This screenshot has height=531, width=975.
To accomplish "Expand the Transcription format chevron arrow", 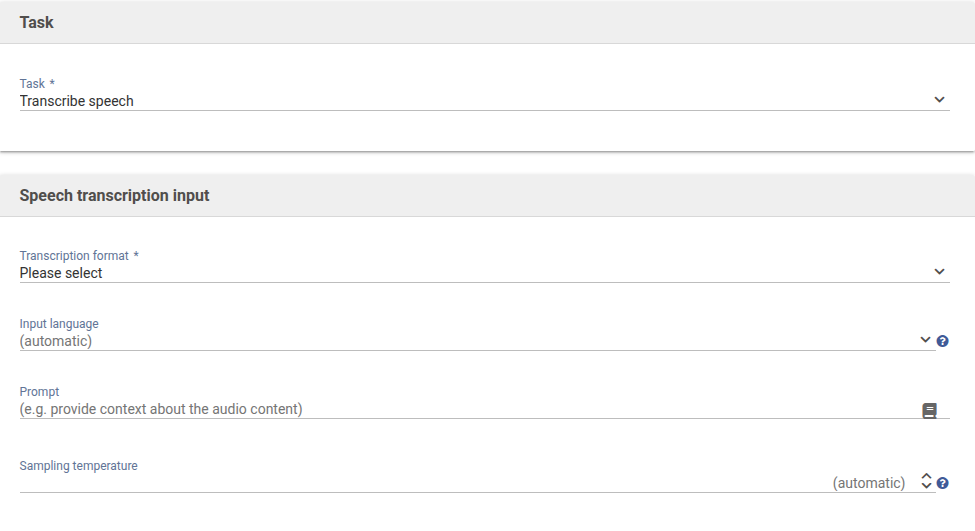I will tap(939, 271).
